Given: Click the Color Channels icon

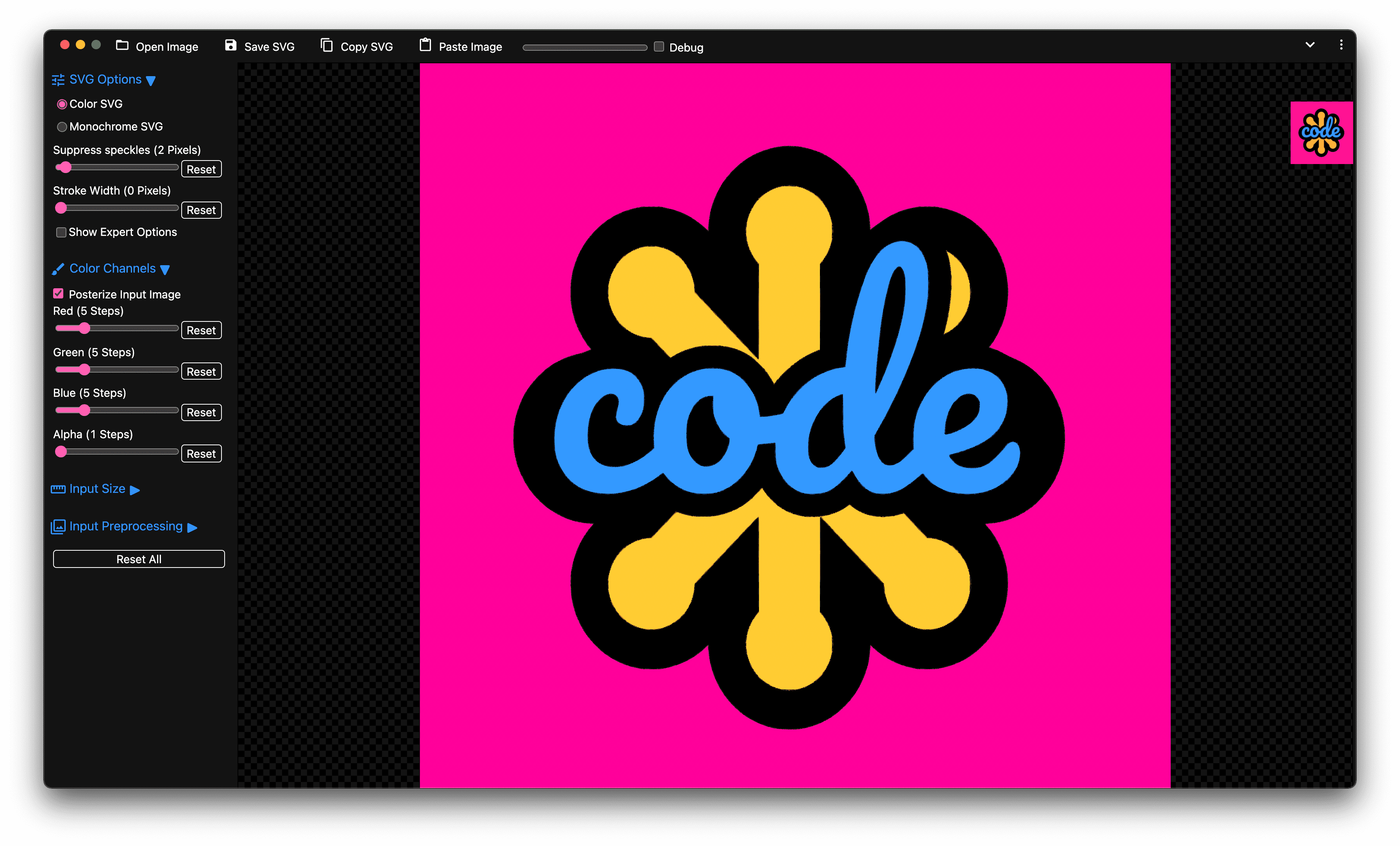Looking at the screenshot, I should click(57, 268).
